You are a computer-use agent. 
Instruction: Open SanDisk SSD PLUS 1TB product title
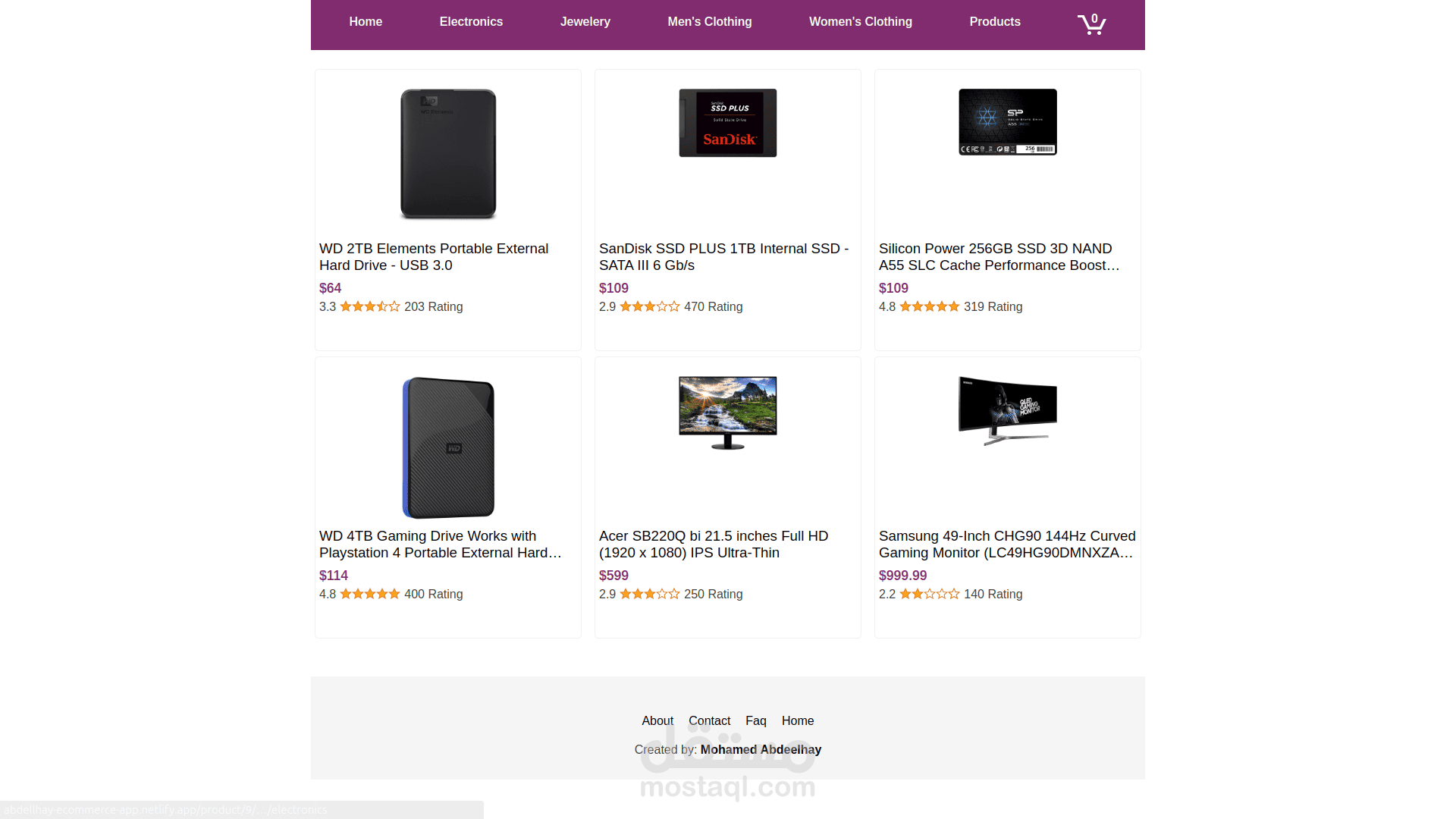point(723,257)
